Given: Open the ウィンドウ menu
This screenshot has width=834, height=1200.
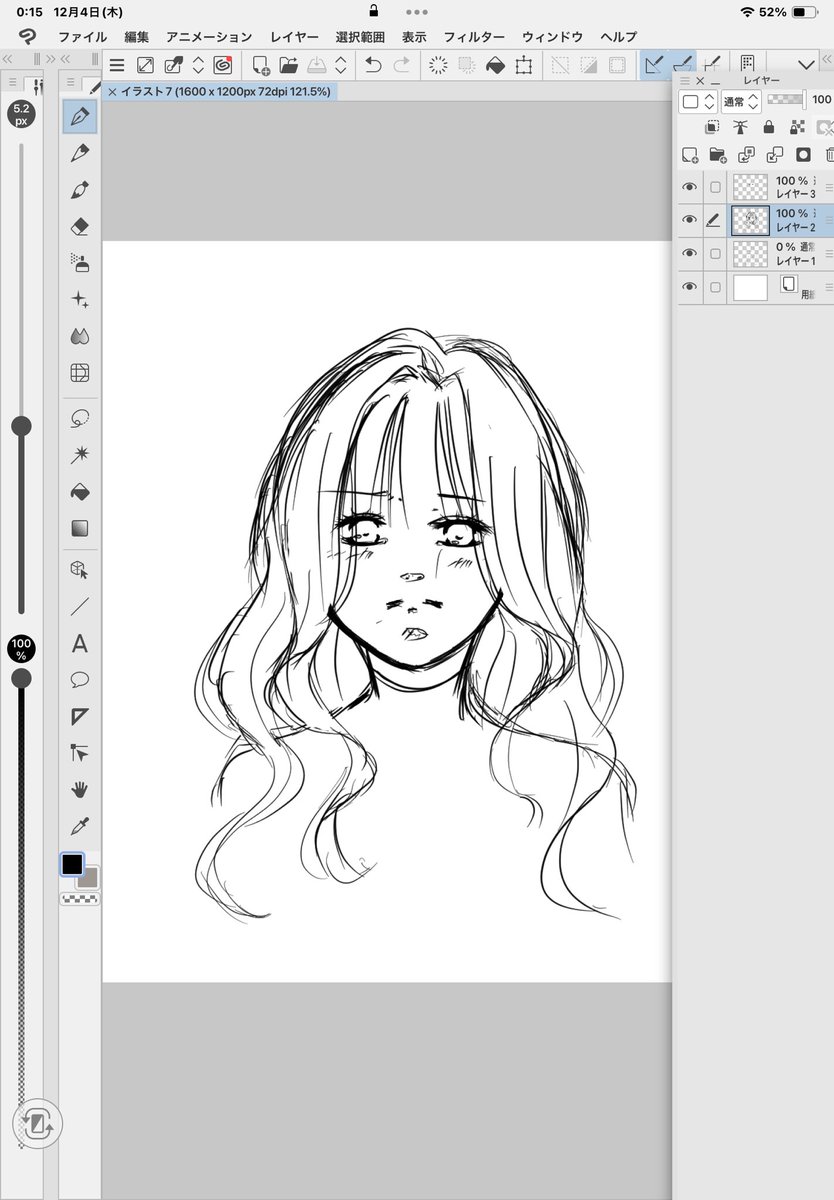Looking at the screenshot, I should coord(553,37).
